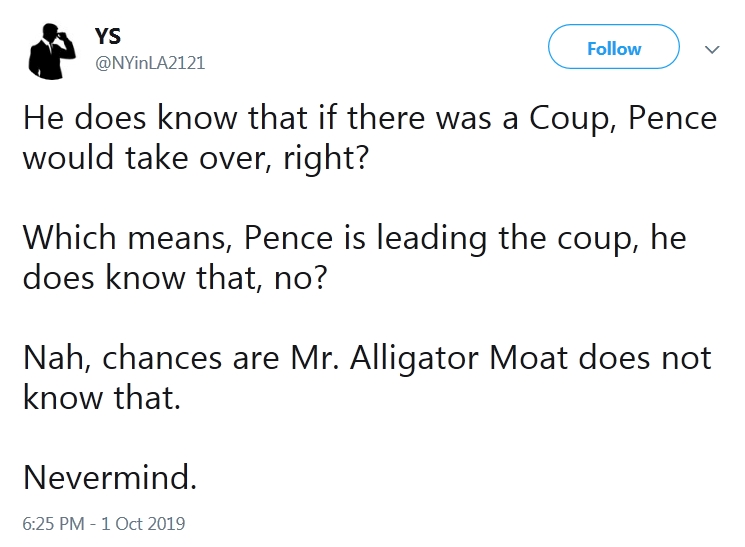Open the @NYinLA2121 handle link
Screen dimensions: 745x547
click(x=150, y=63)
